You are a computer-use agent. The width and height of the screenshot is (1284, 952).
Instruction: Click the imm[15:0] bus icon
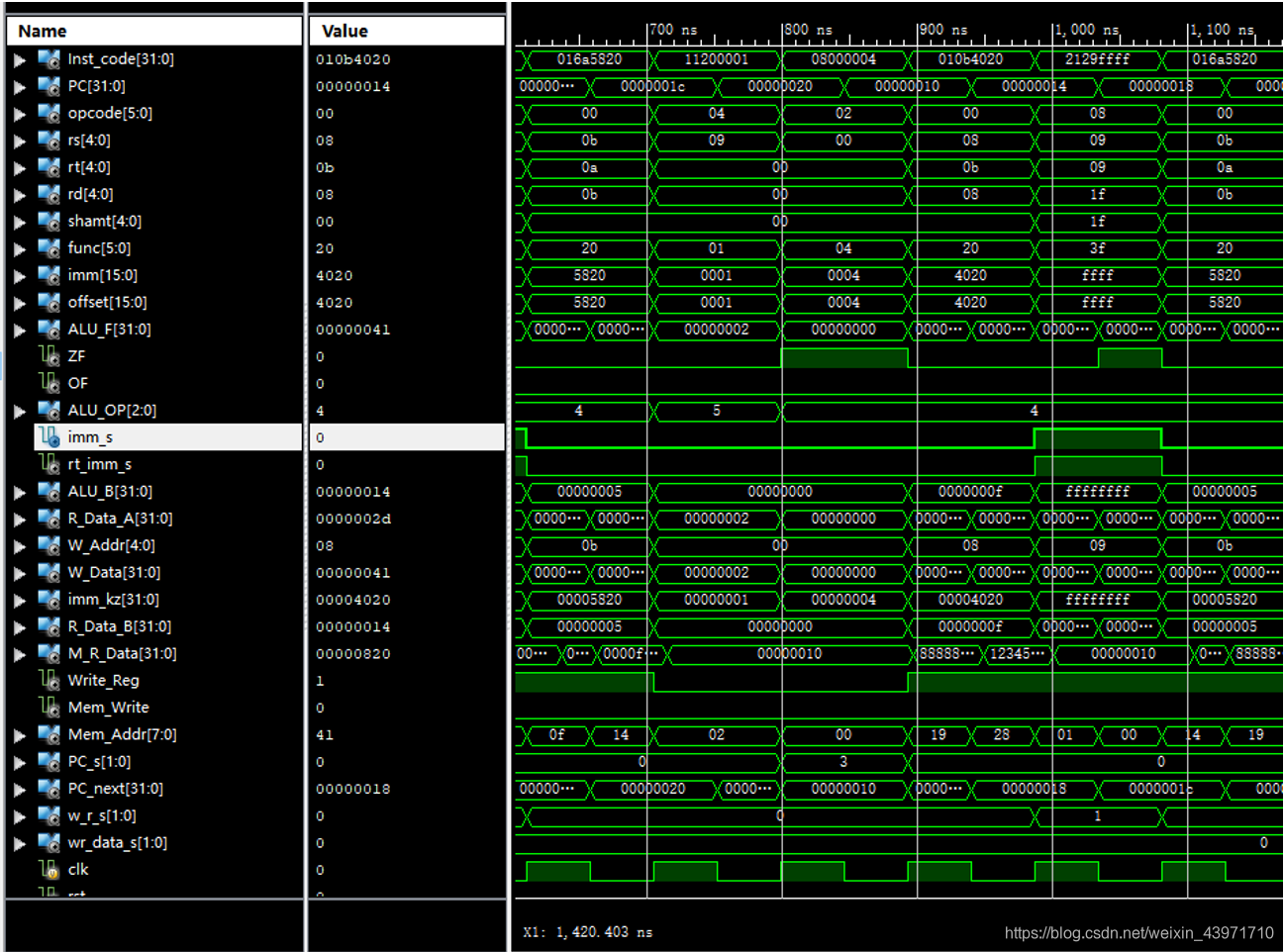click(x=49, y=275)
